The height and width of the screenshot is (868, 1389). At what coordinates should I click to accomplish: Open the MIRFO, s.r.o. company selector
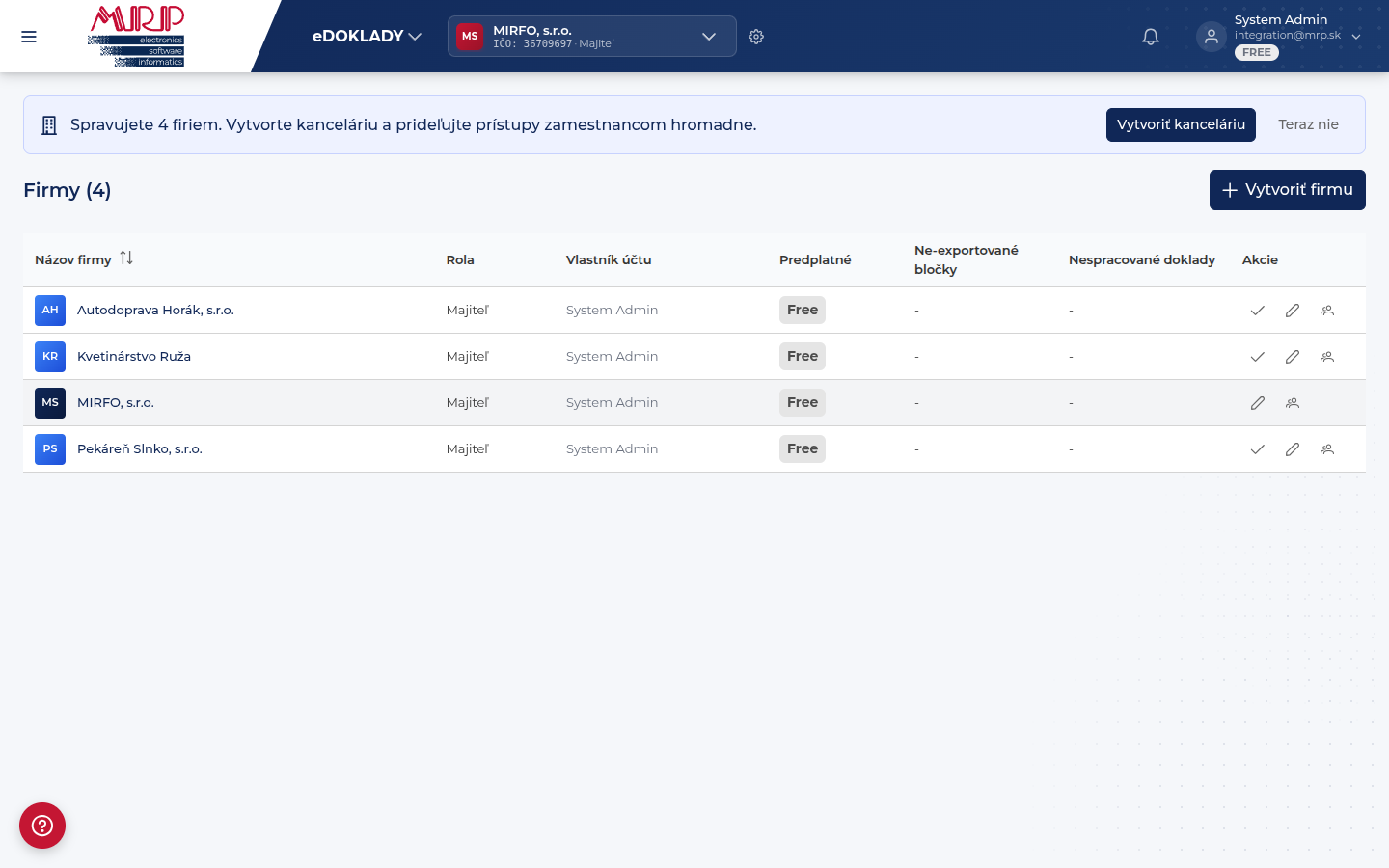click(592, 37)
